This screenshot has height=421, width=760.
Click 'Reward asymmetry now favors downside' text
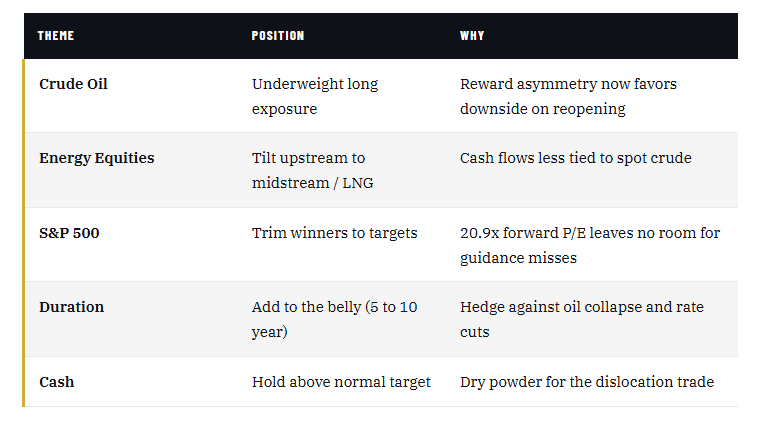(x=568, y=96)
